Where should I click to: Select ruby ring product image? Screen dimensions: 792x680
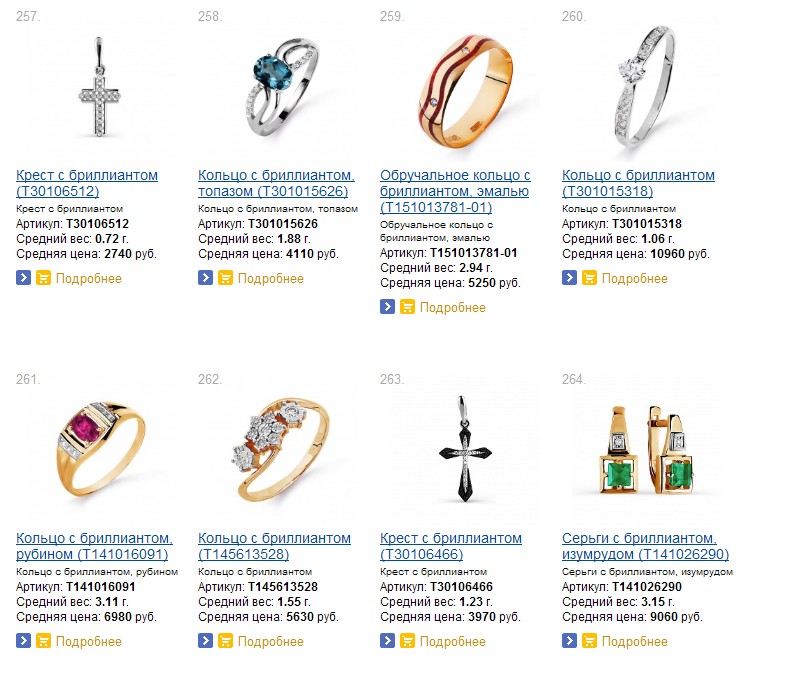tap(100, 449)
